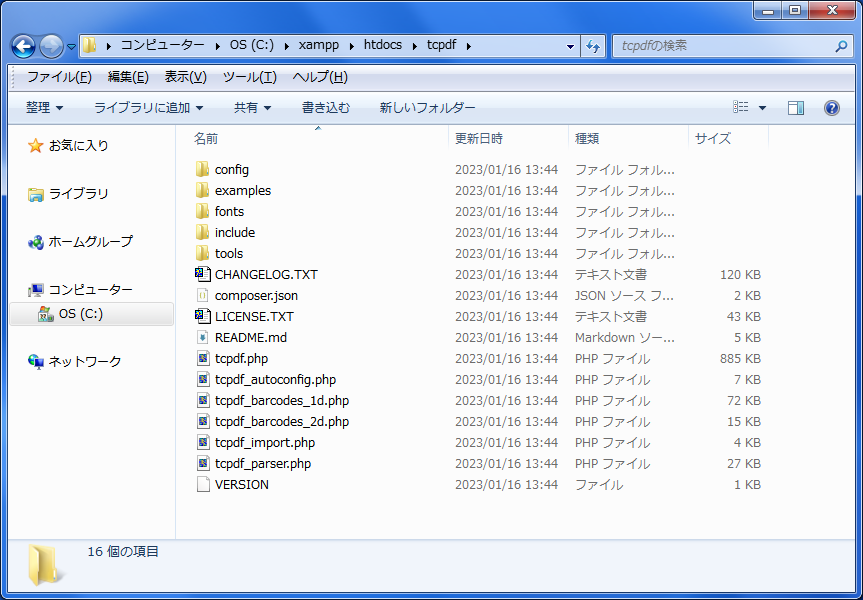This screenshot has width=863, height=600.
Task: Open the 整理 dropdown
Action: [45, 108]
